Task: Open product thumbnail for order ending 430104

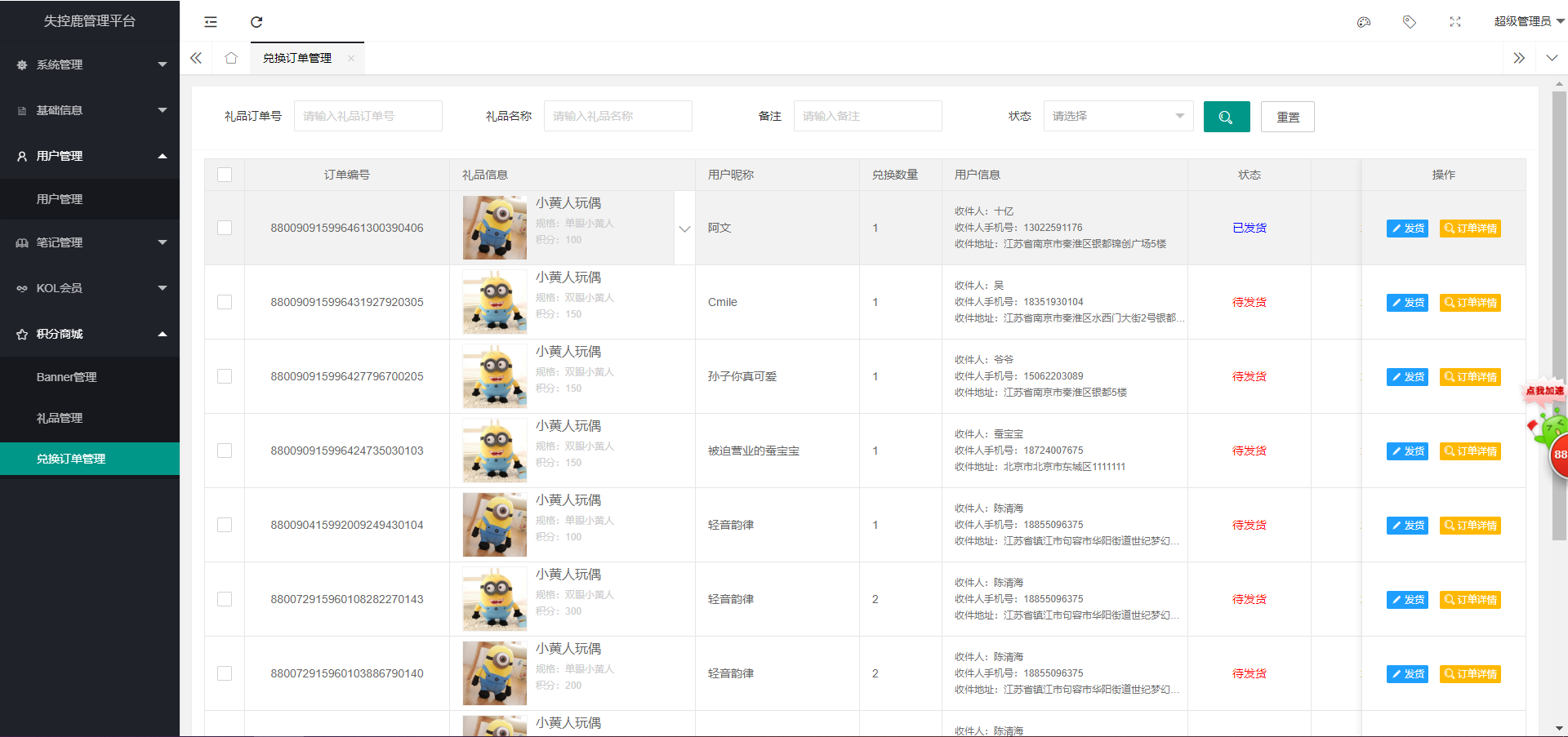Action: click(x=495, y=525)
